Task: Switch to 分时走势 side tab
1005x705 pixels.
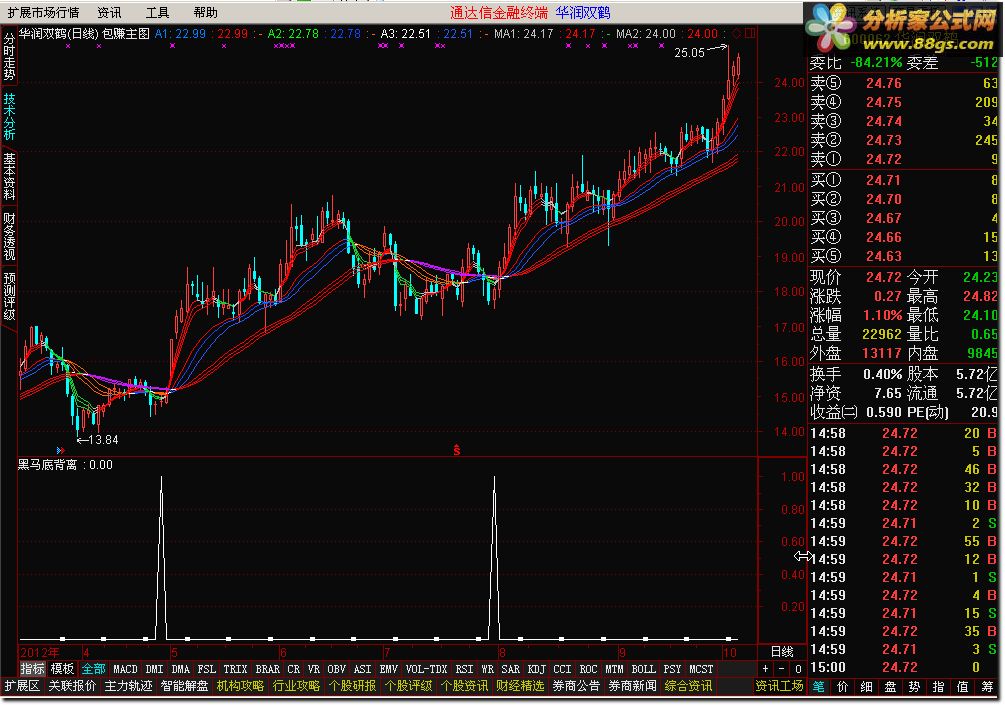Action: pyautogui.click(x=9, y=57)
